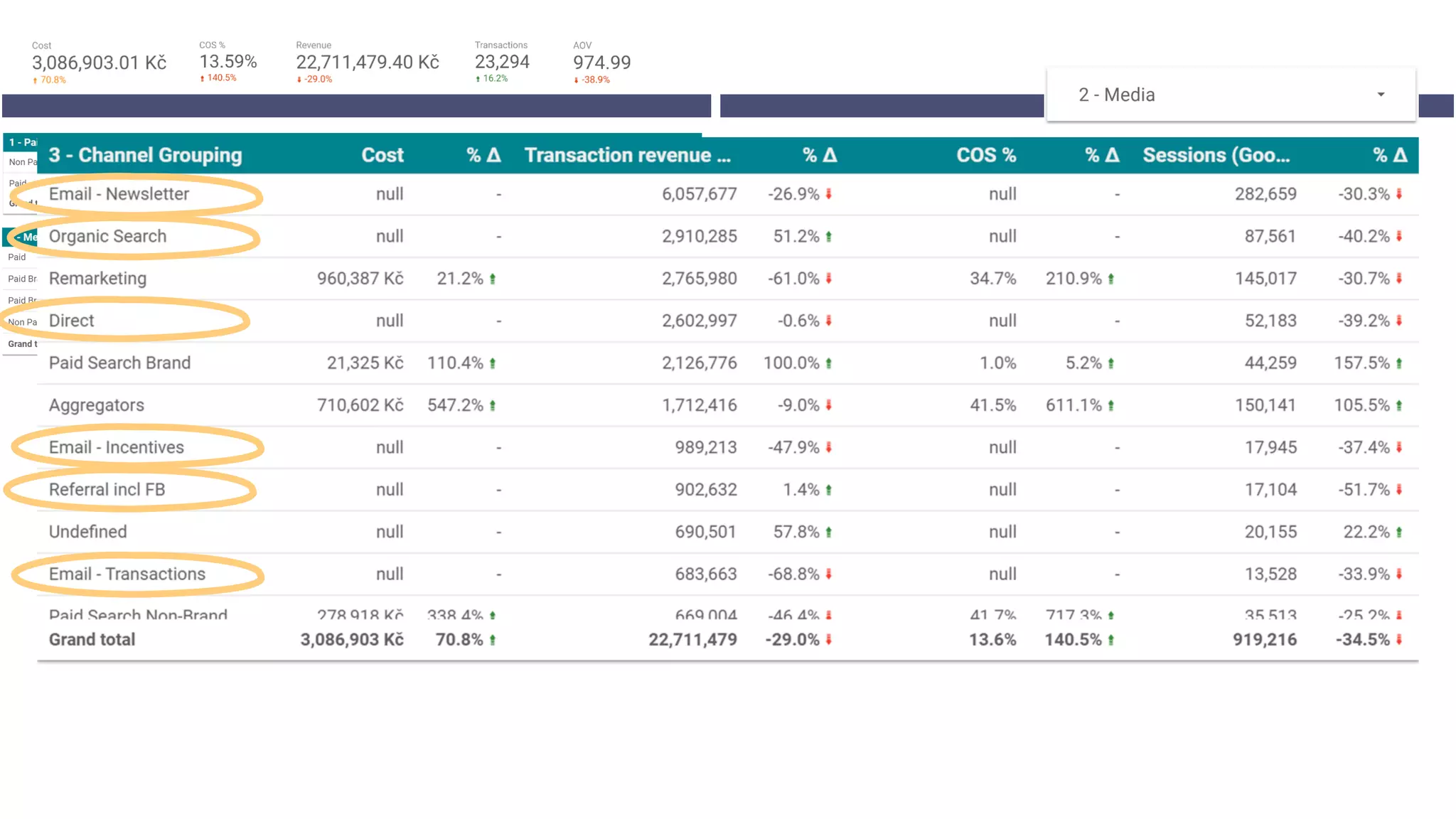Click the Revenue scorecard value

(368, 63)
